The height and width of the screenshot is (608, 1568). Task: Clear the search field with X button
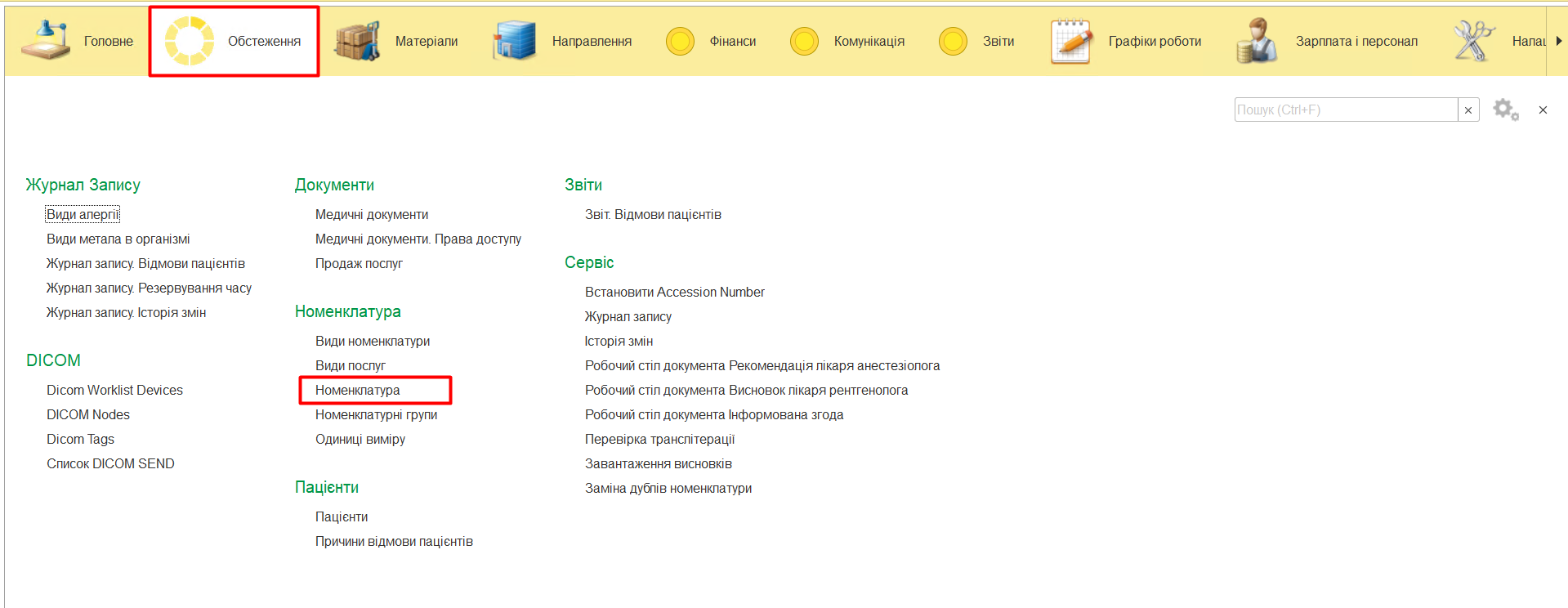[1468, 110]
